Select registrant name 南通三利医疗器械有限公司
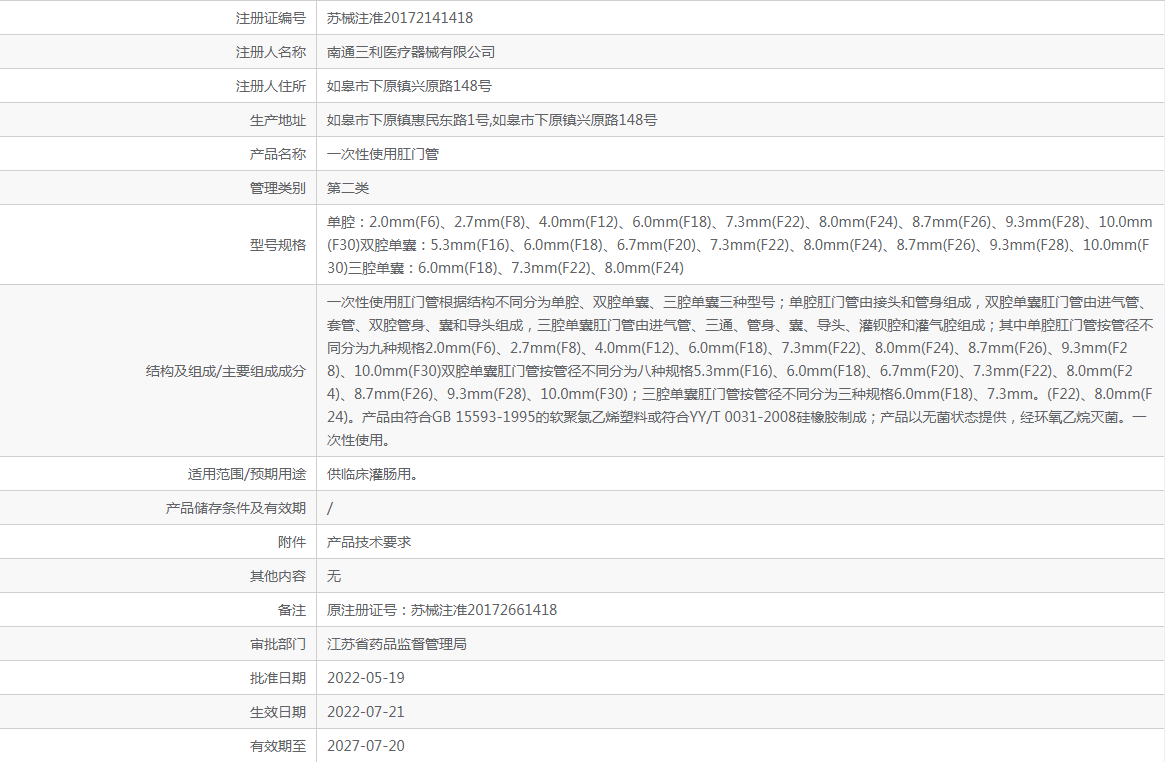Image resolution: width=1165 pixels, height=762 pixels. pos(411,52)
